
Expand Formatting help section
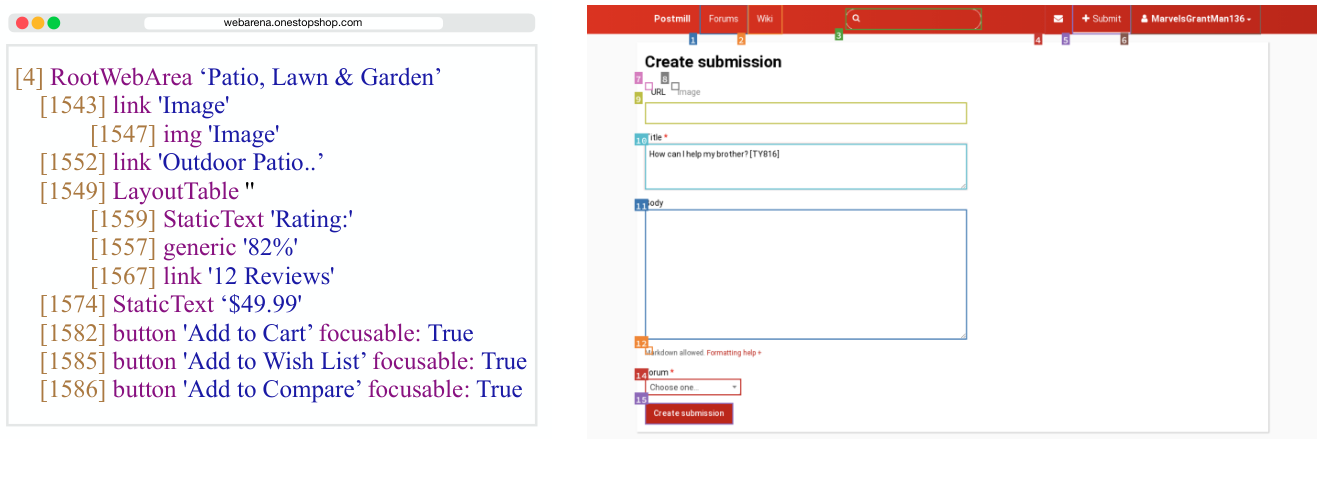[x=733, y=353]
